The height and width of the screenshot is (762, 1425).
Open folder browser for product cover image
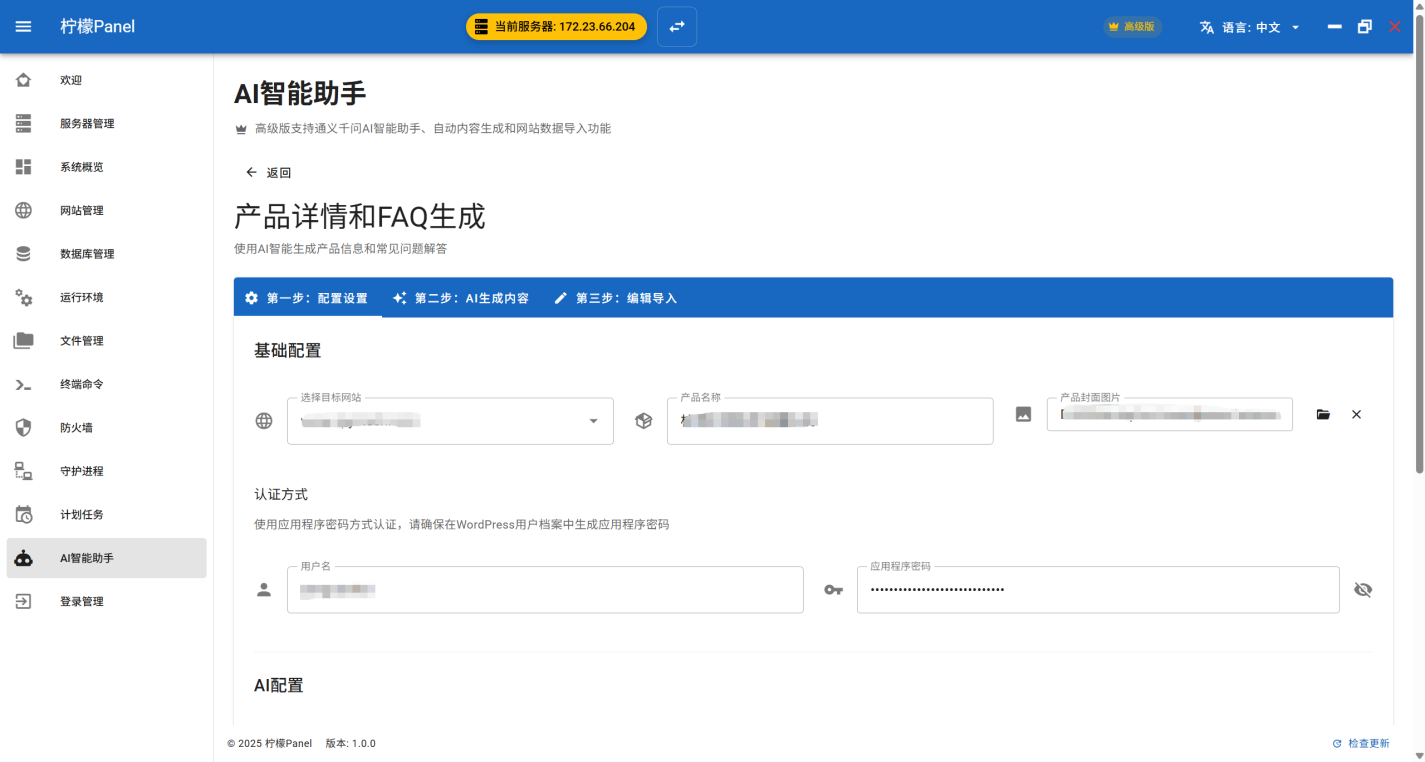click(1323, 414)
